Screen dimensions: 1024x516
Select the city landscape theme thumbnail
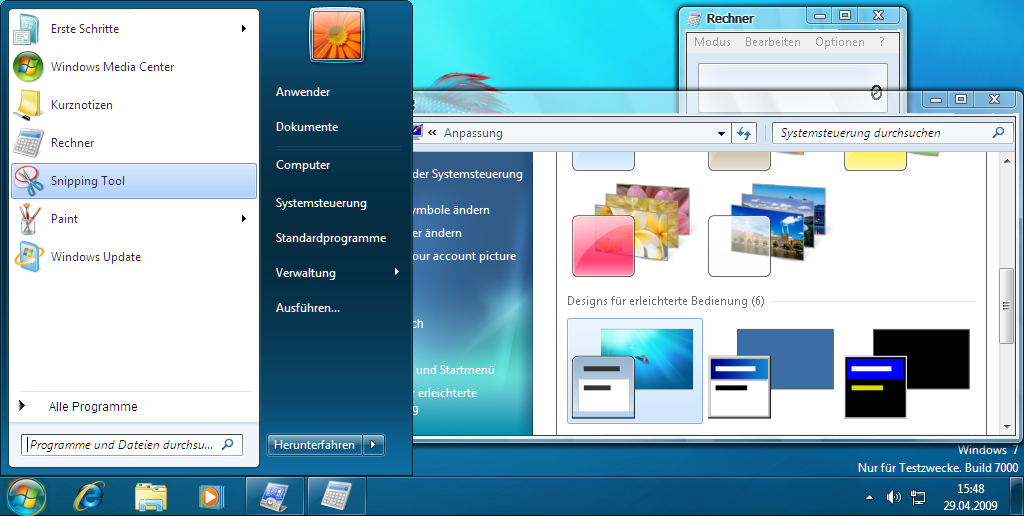click(767, 229)
